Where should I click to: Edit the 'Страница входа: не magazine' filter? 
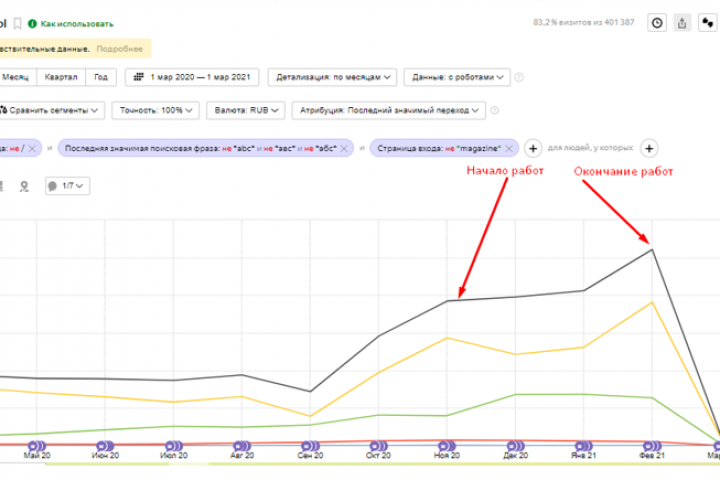pos(439,148)
